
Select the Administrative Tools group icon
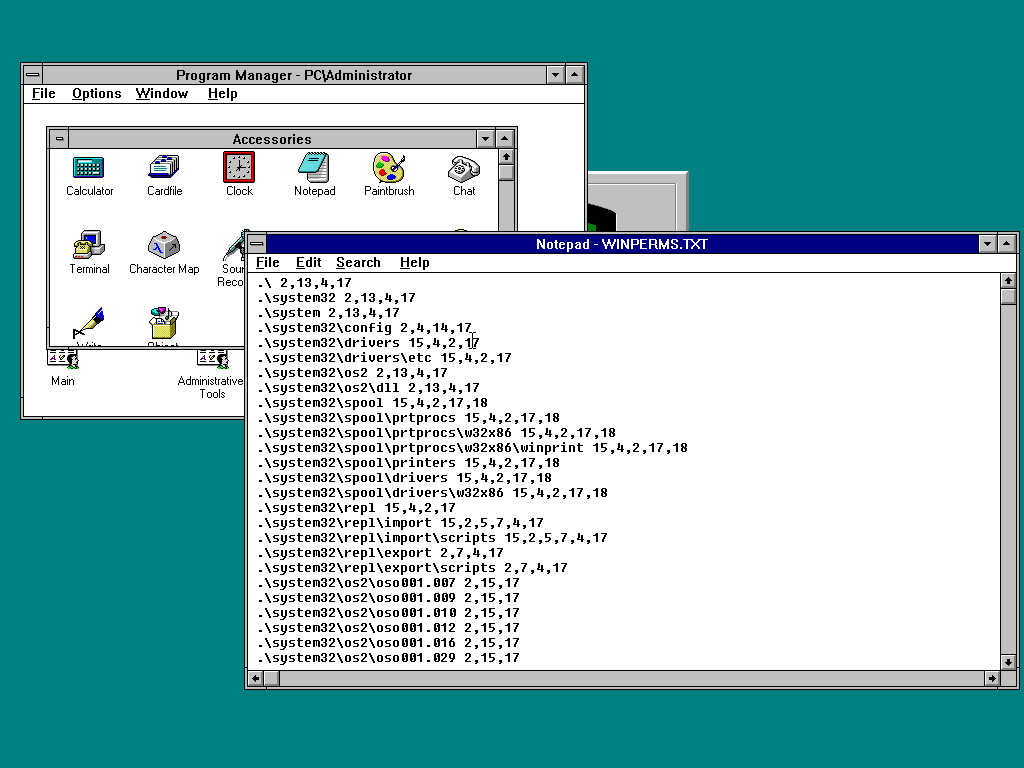click(212, 360)
